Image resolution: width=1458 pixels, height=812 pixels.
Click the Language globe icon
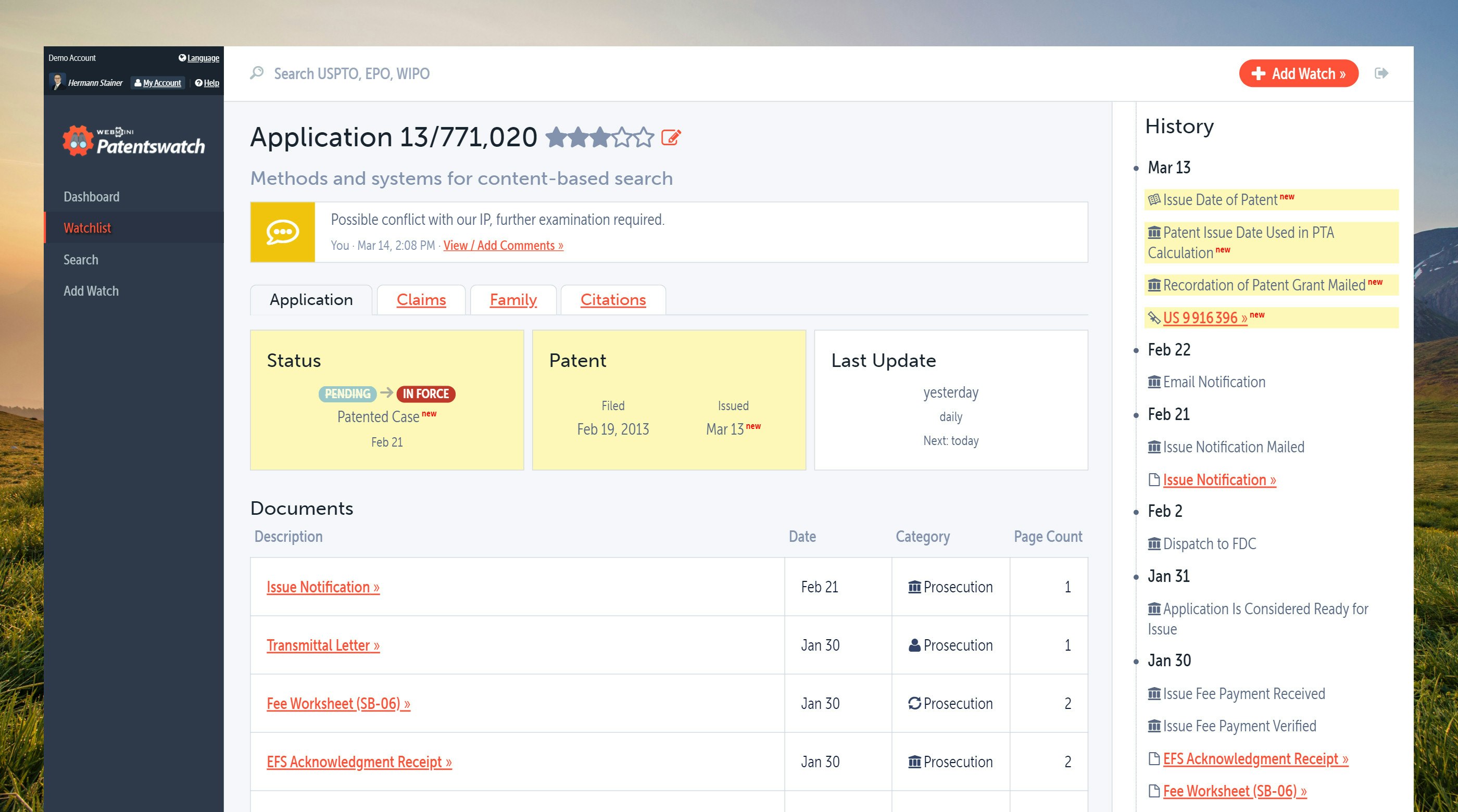click(182, 58)
